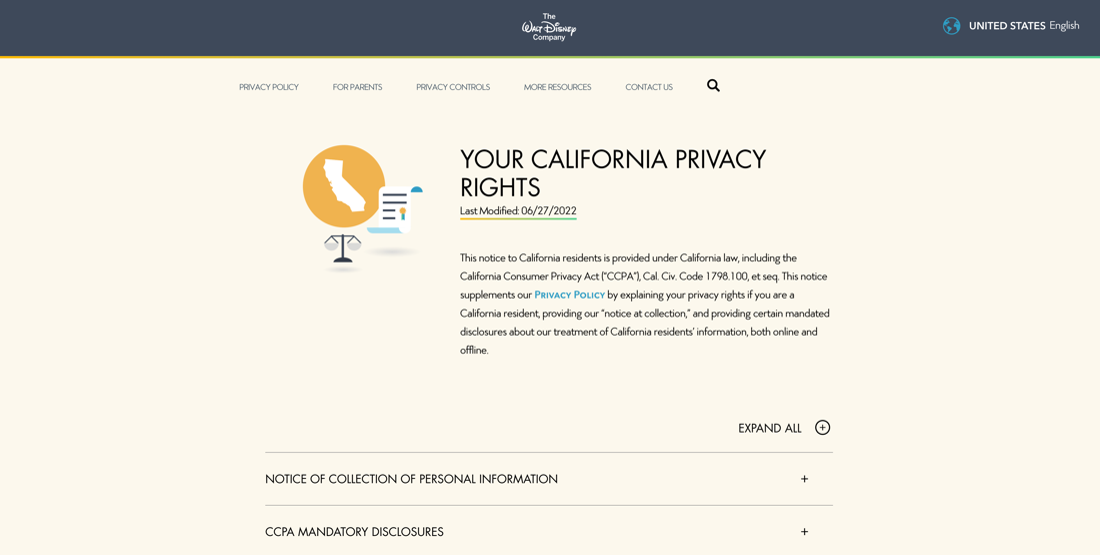Follow the blue Privacy Policy link in the paragraph
This screenshot has height=559, width=1100.
pyautogui.click(x=569, y=295)
